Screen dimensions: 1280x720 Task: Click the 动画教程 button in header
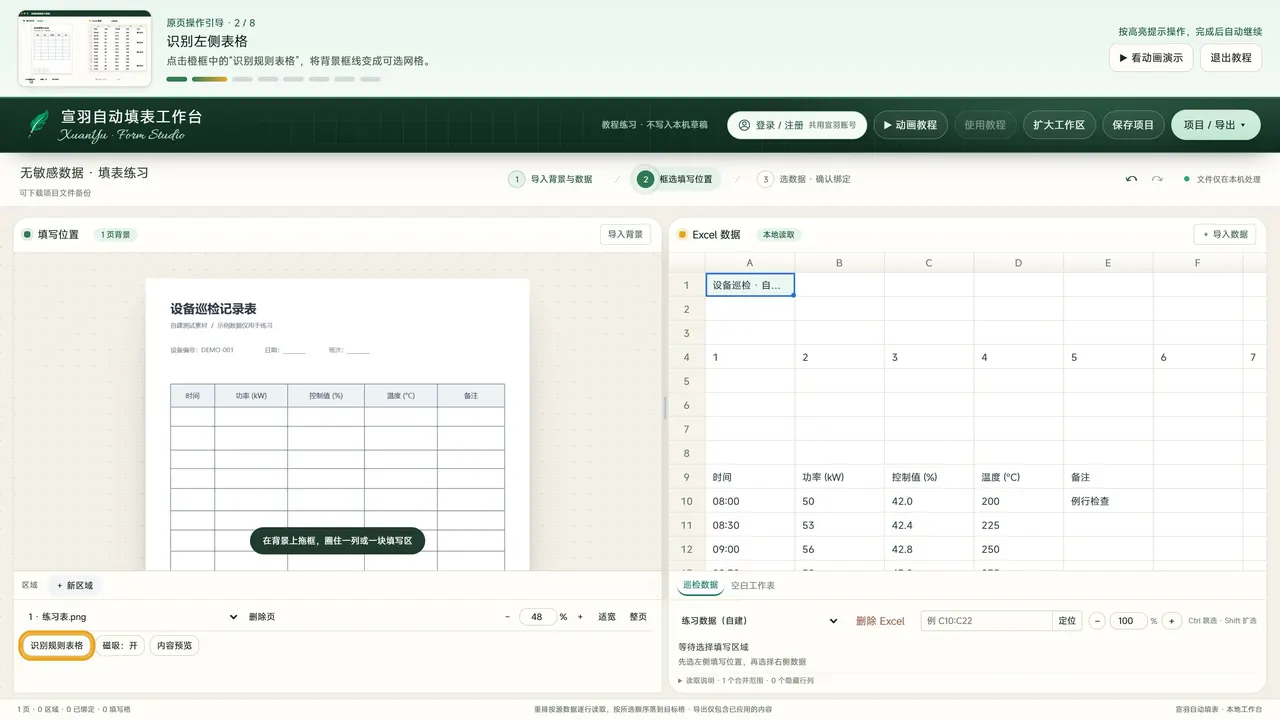(x=911, y=125)
